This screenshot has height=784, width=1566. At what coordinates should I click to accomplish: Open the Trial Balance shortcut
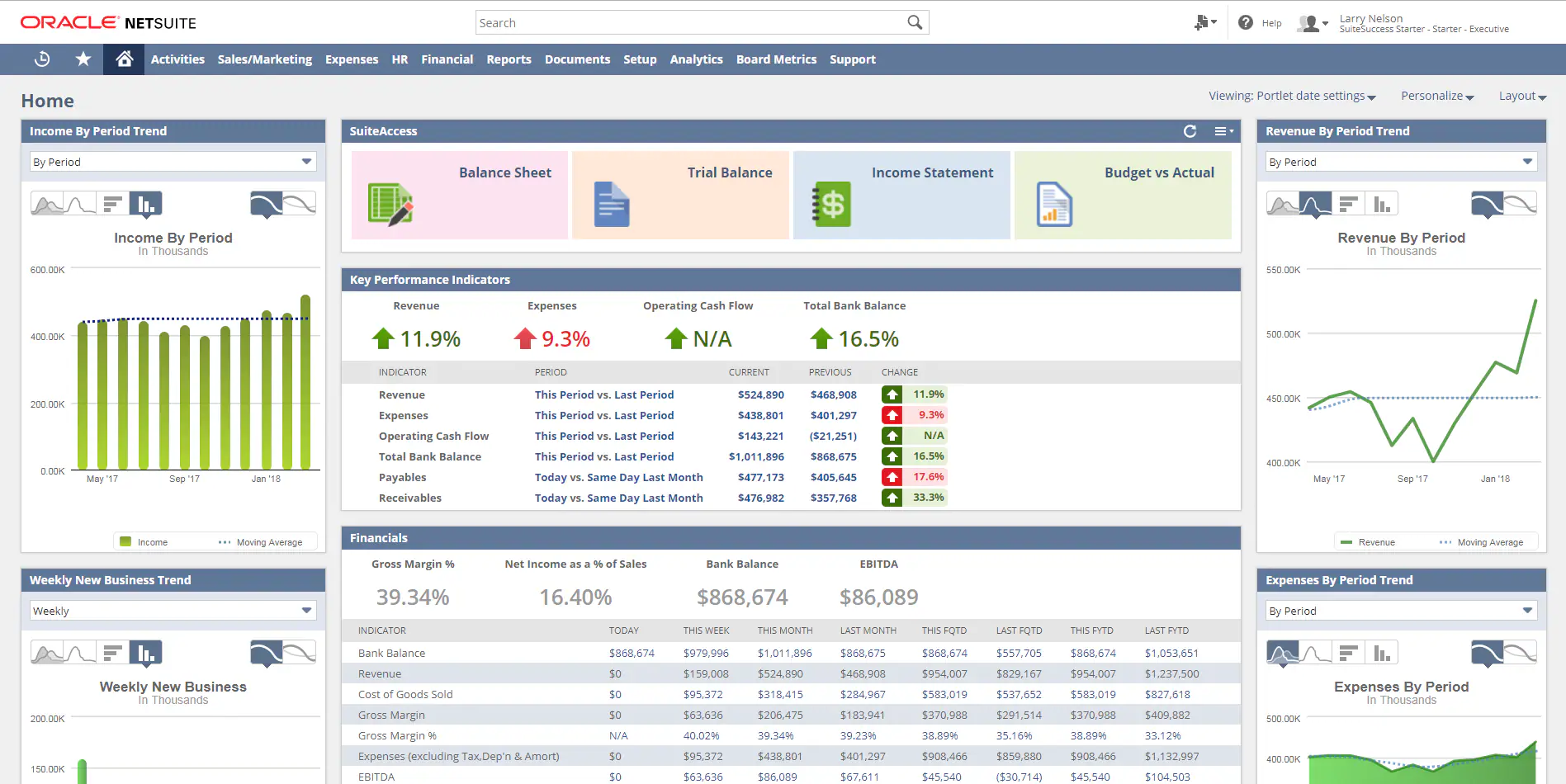(680, 195)
